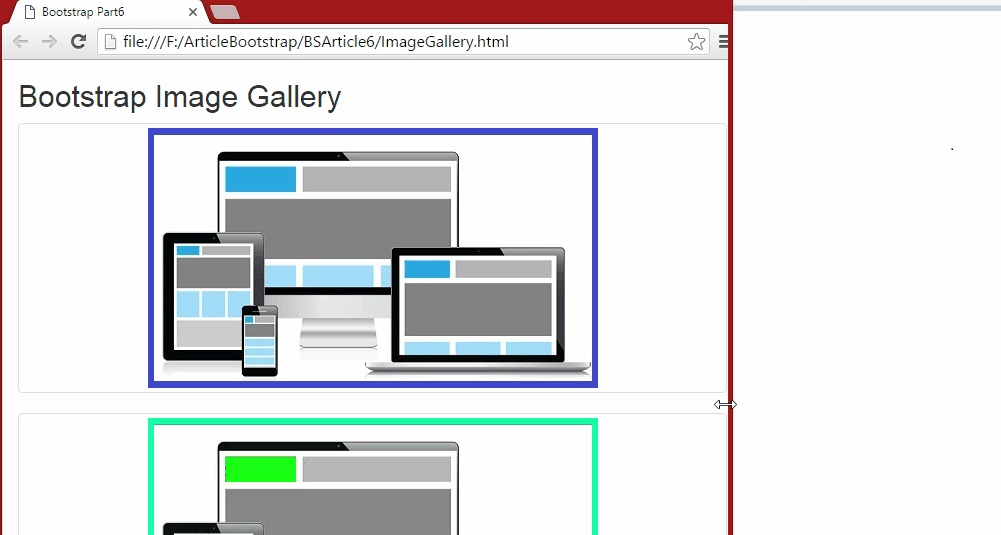Bookmark this page with the star icon
Viewport: 1001px width, 535px height.
pos(696,42)
